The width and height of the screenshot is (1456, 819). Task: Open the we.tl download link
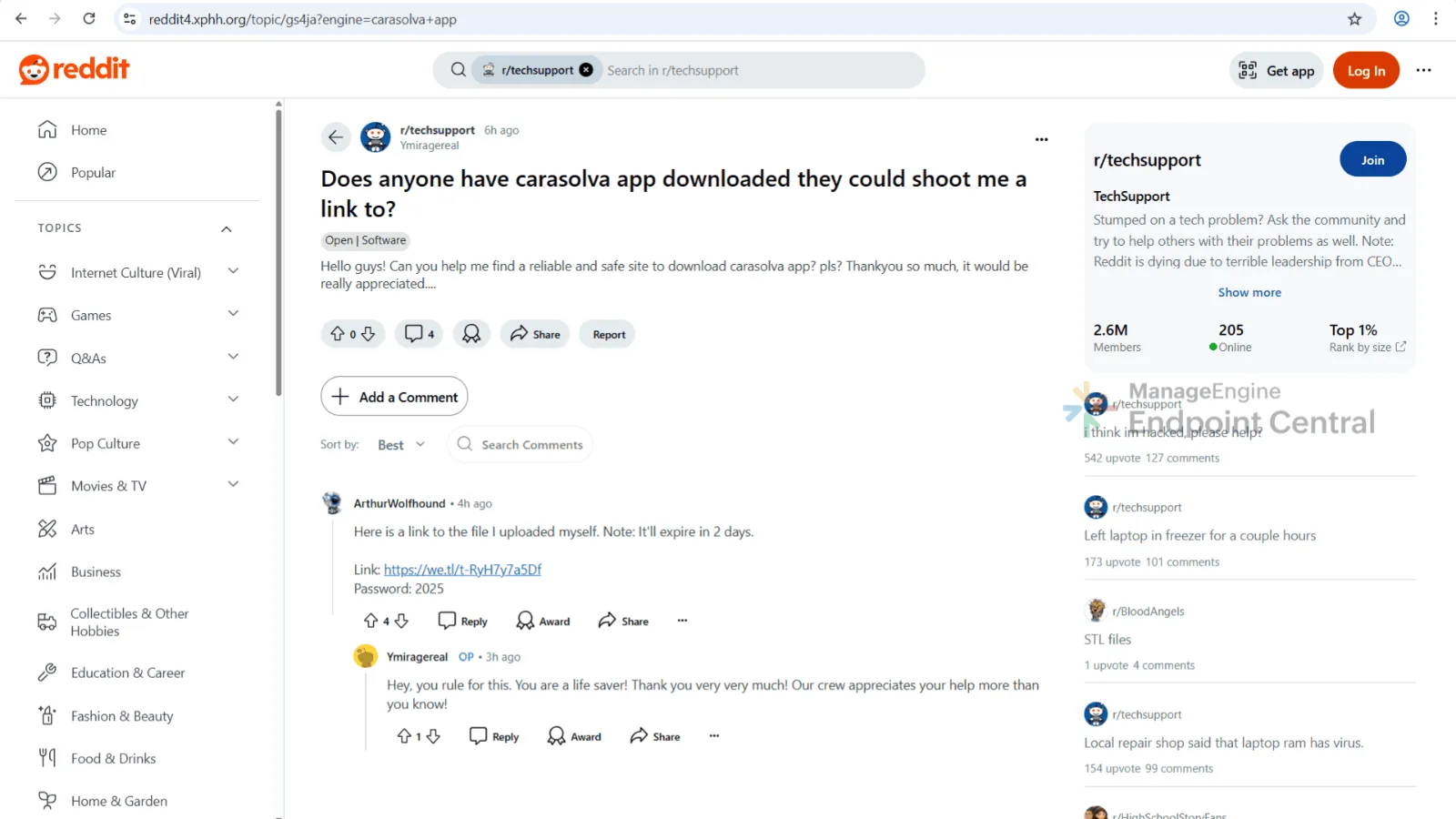462,570
